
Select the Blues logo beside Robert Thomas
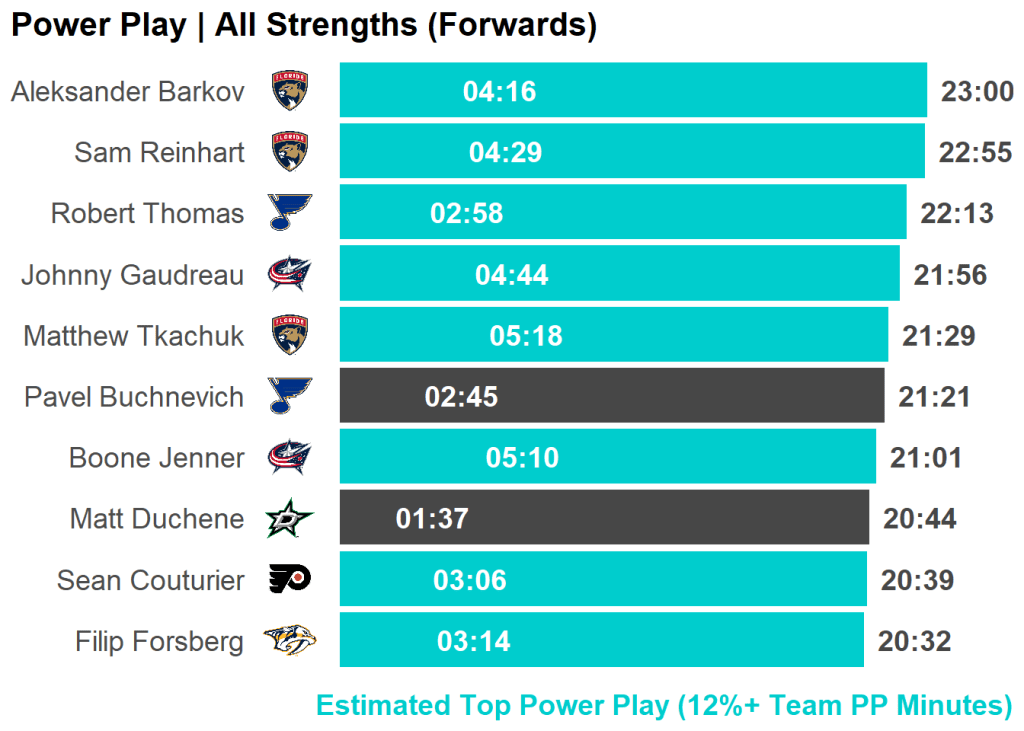[x=290, y=212]
